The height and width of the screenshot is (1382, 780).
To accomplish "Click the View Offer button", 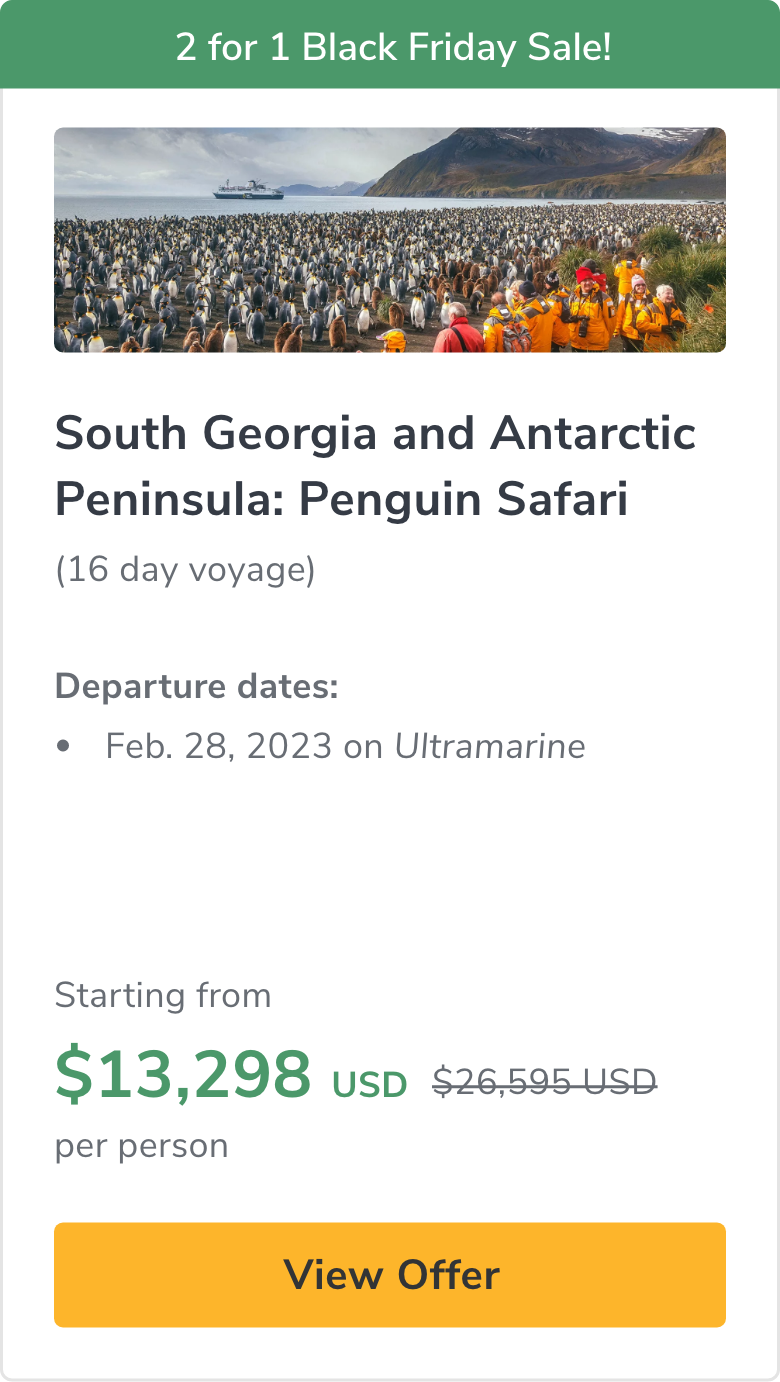I will click(x=390, y=1274).
